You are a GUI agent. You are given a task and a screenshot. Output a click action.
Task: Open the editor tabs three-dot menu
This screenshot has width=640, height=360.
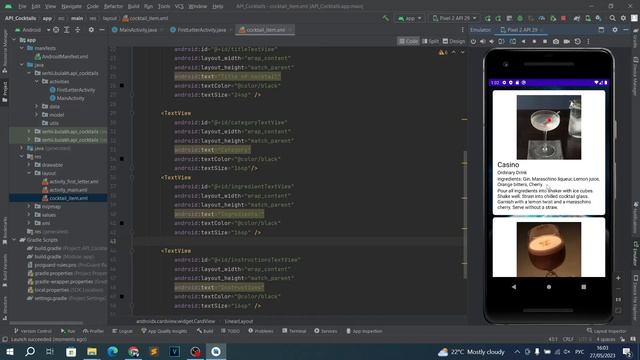point(462,30)
